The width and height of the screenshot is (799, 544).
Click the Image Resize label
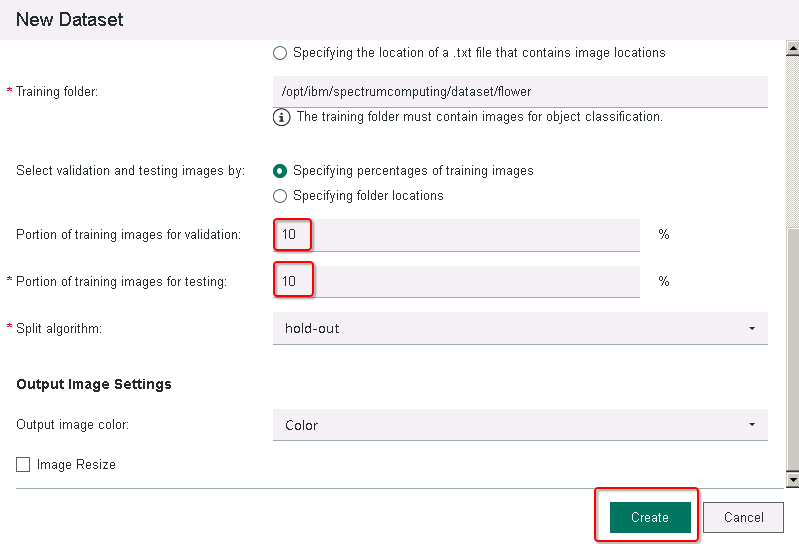(76, 465)
